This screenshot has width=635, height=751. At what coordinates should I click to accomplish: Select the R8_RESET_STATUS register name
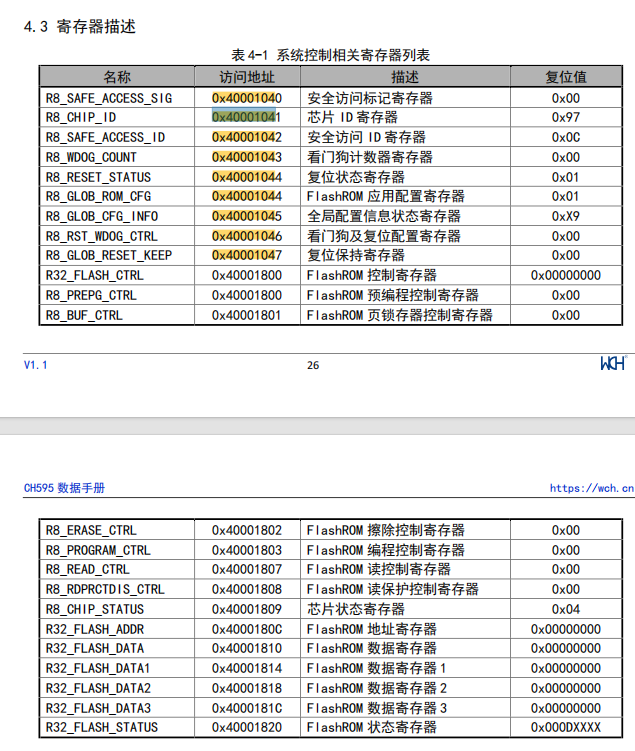(98, 177)
